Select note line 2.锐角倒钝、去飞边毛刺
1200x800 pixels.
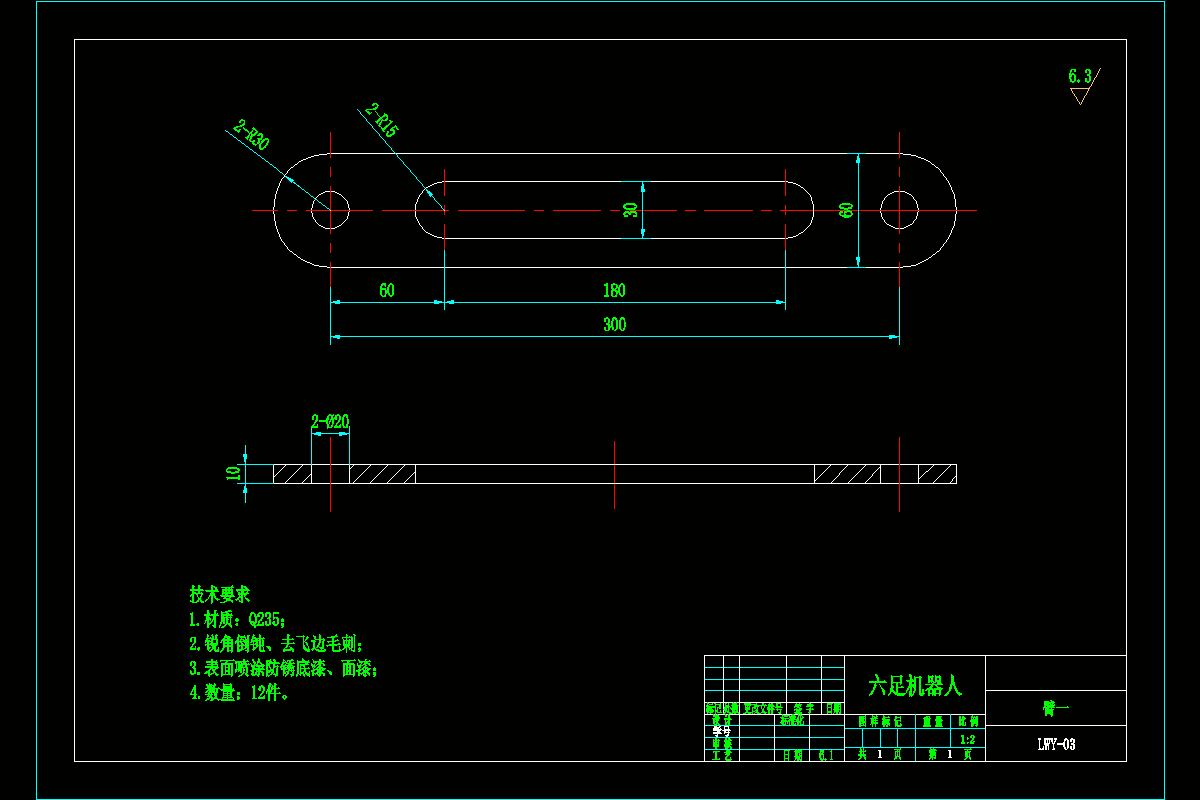click(x=276, y=644)
